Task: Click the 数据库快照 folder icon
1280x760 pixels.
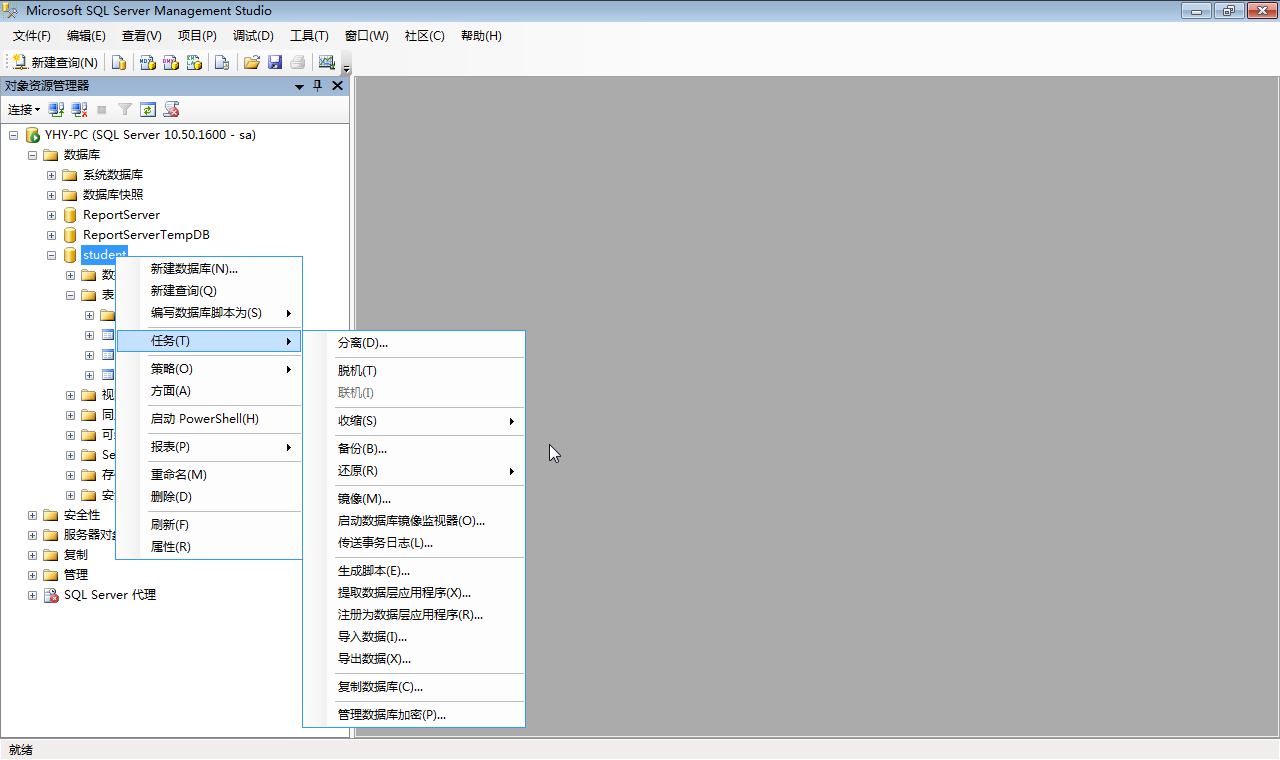Action: [70, 195]
